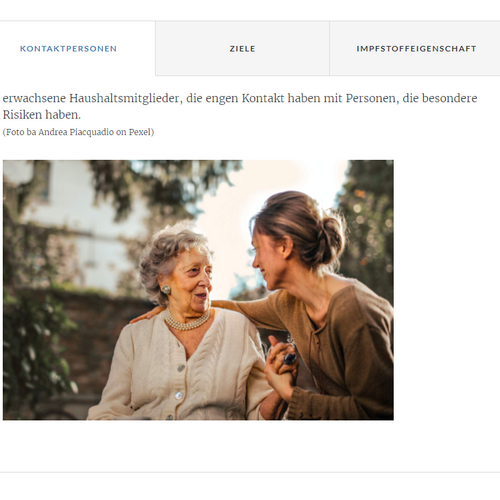500x500 pixels.
Task: Open the Impfstoffeigenschaft tab
Action: pos(416,49)
